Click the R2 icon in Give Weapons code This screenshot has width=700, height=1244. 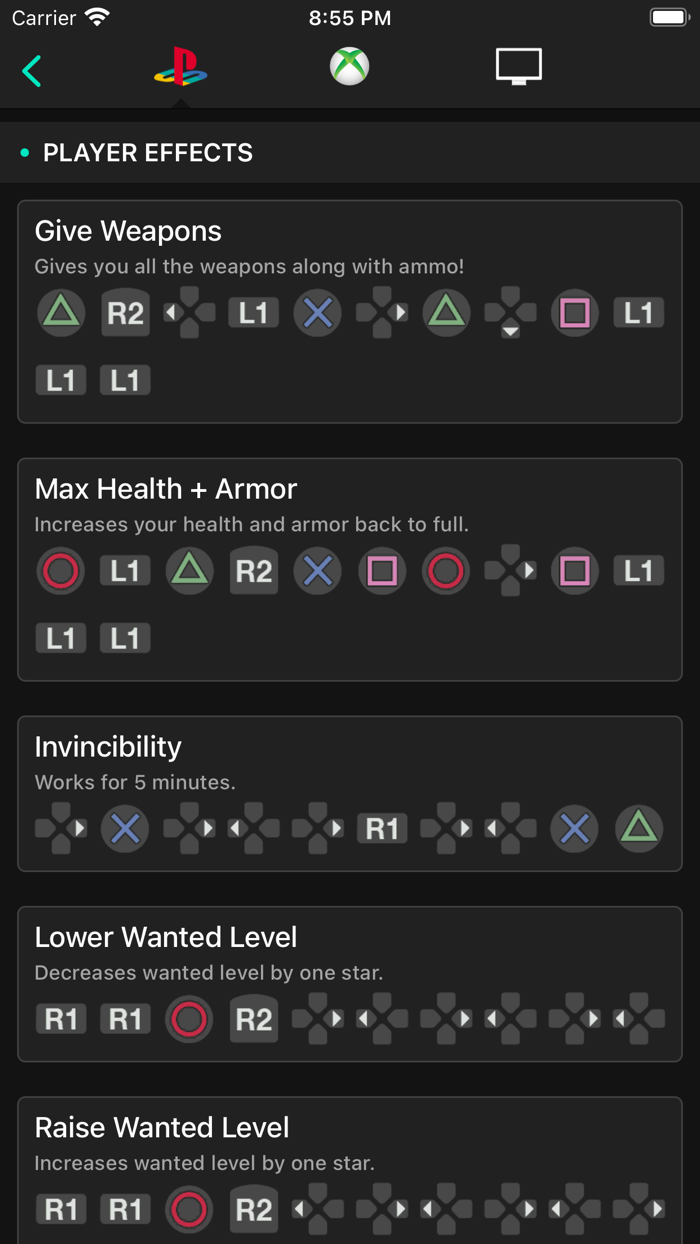coord(125,312)
